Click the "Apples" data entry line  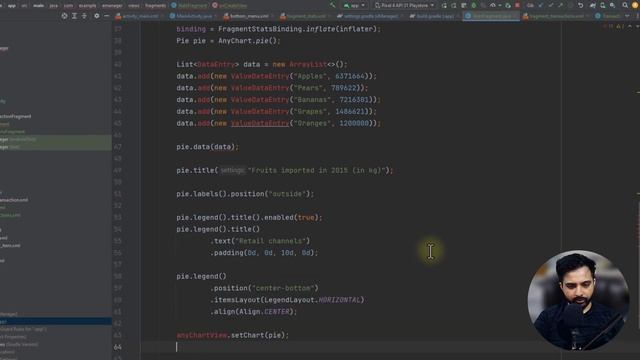[x=277, y=76]
